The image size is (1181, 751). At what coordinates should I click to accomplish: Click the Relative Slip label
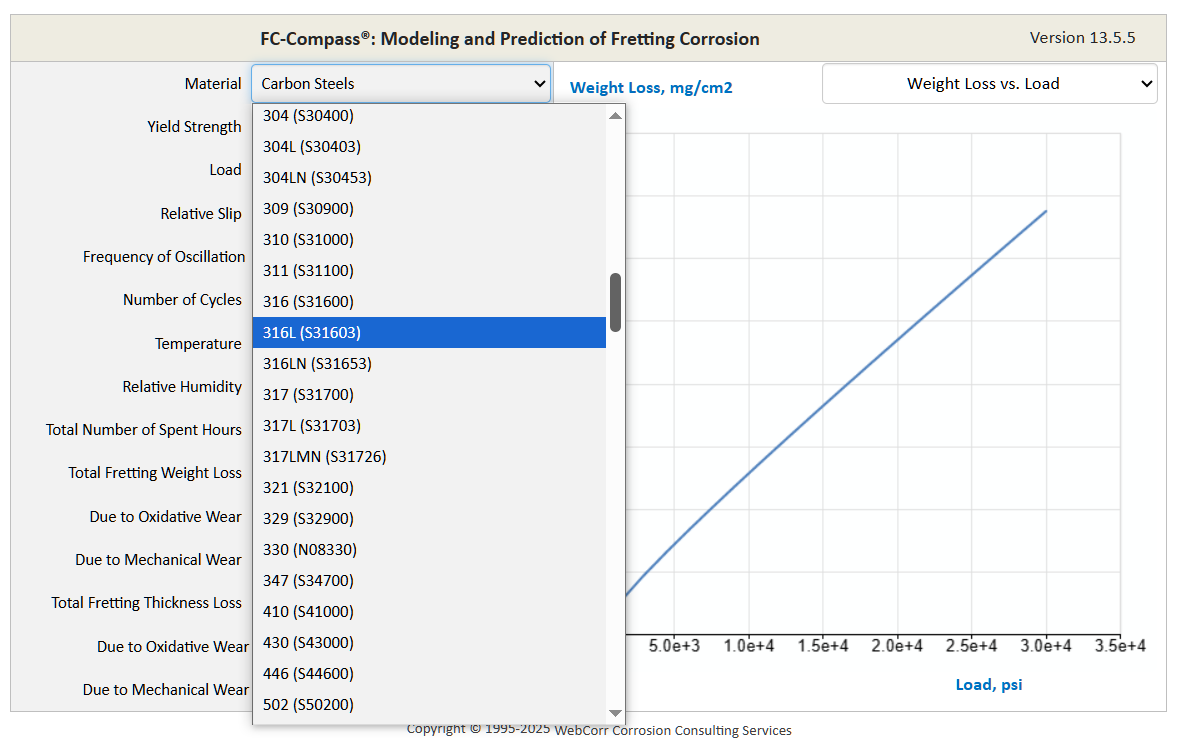coord(200,214)
